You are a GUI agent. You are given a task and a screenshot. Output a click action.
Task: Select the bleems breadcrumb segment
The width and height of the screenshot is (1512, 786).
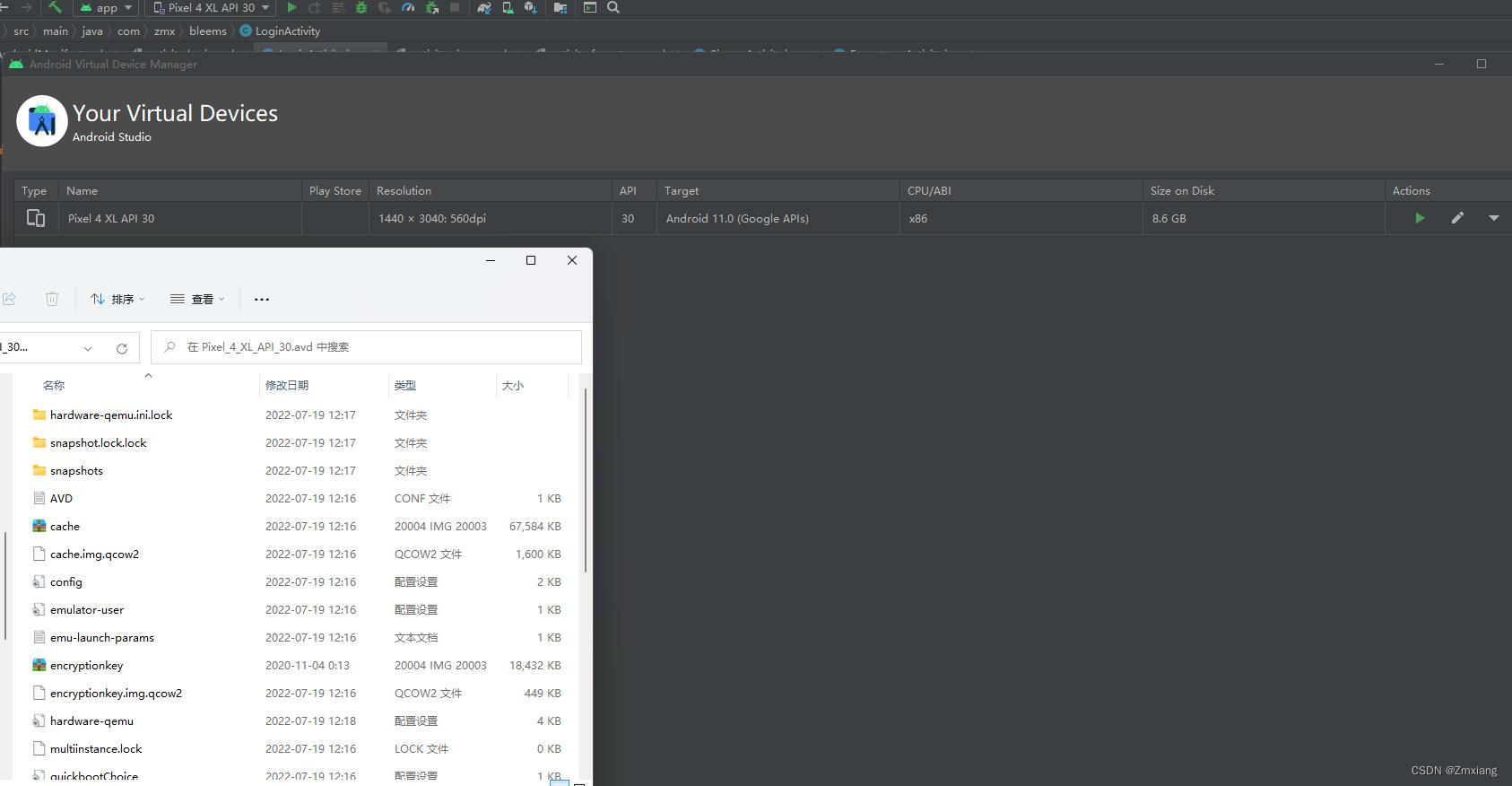208,31
